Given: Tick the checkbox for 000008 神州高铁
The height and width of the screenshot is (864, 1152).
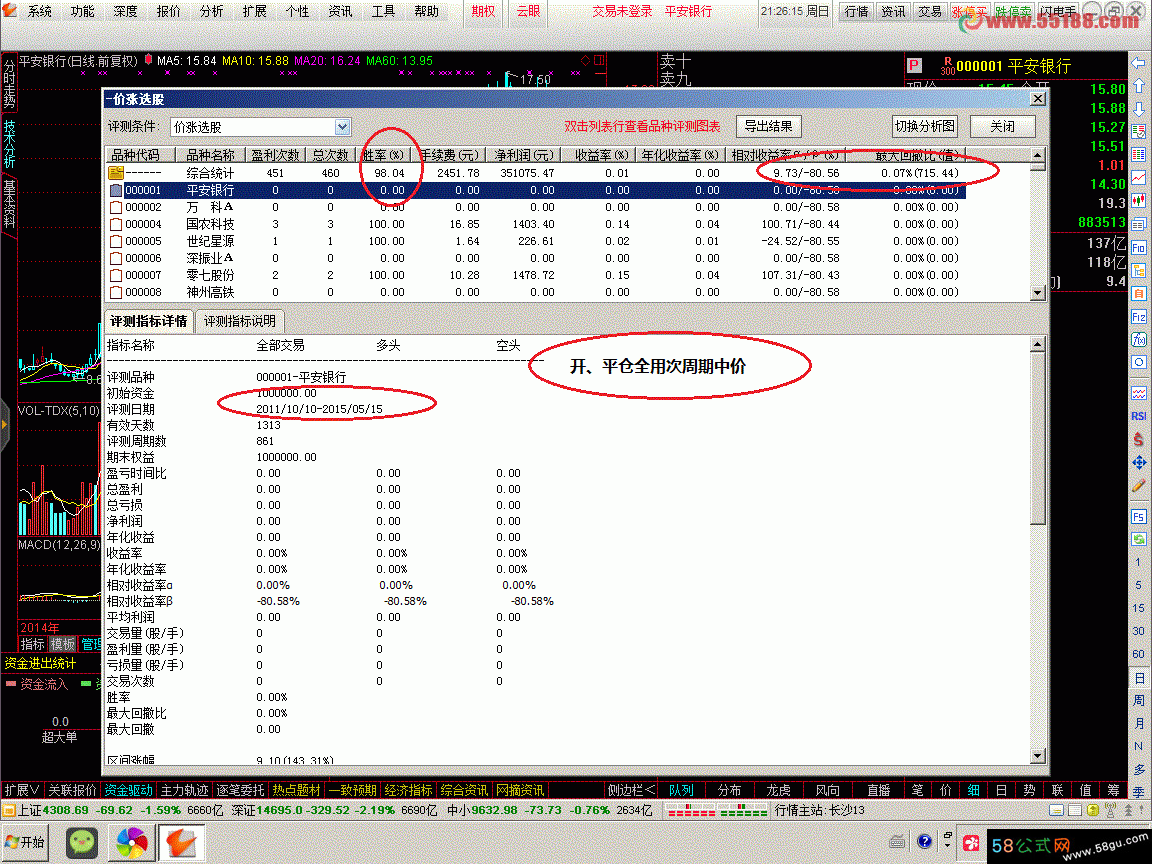Looking at the screenshot, I should coord(115,292).
